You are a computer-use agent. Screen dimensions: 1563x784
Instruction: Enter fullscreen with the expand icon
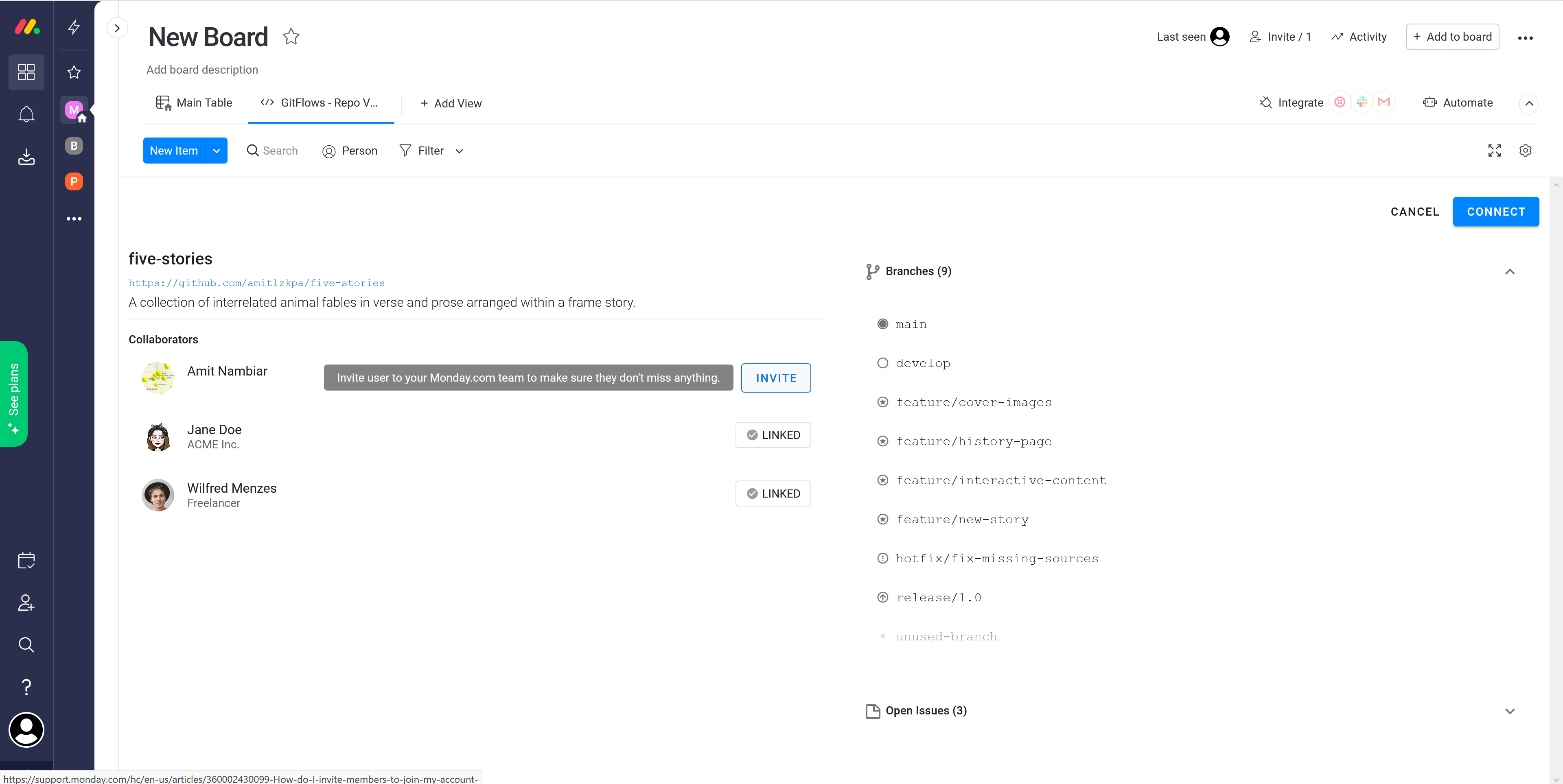coord(1494,151)
